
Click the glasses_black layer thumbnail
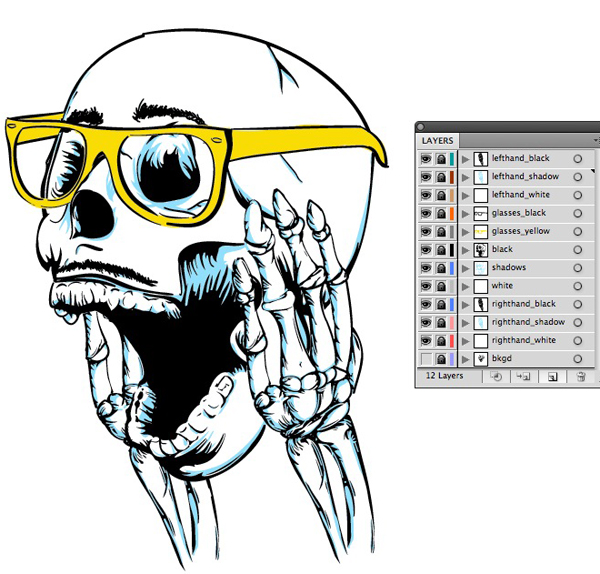click(x=481, y=214)
